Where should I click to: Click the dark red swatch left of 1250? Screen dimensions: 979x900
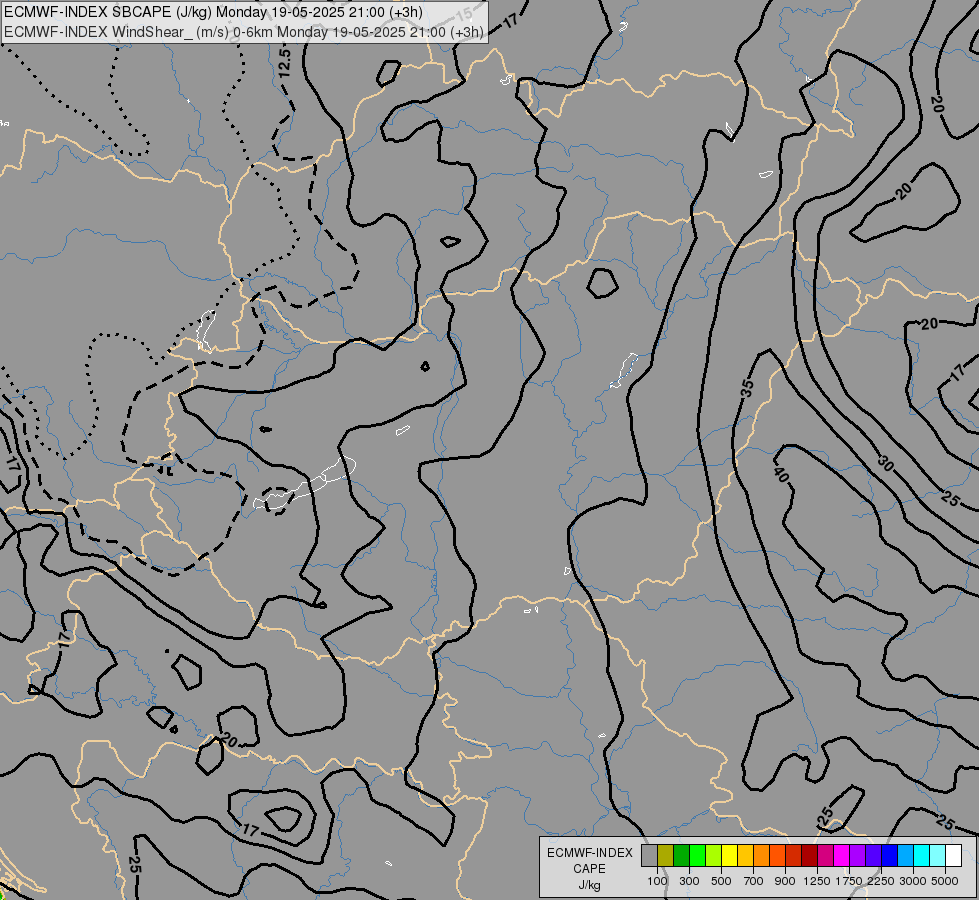(x=809, y=856)
